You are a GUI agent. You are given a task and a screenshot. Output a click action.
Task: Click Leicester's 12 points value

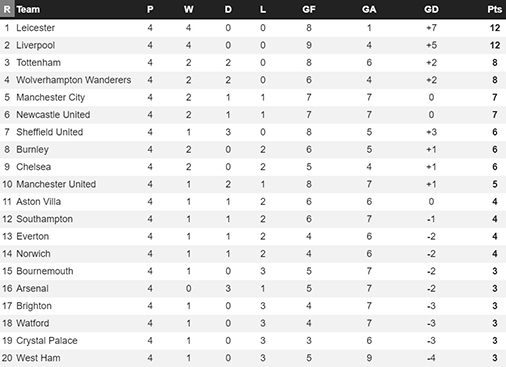click(495, 28)
